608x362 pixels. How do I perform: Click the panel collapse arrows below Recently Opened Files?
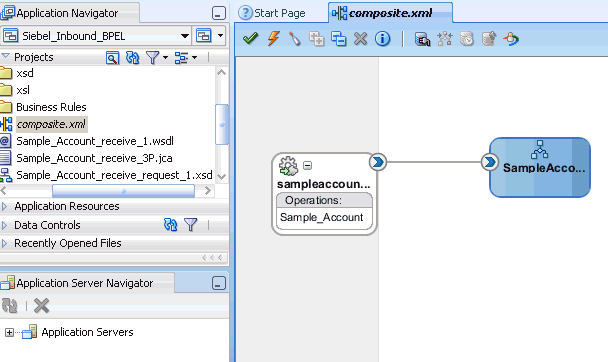(x=212, y=258)
